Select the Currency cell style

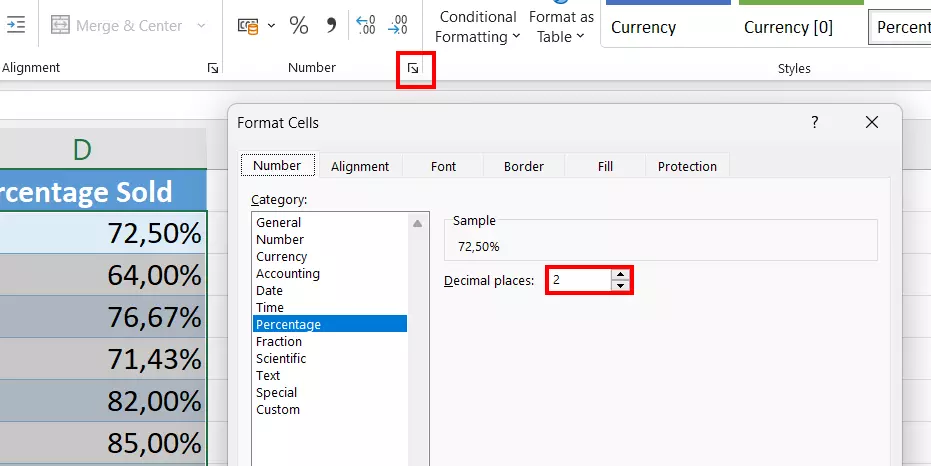pyautogui.click(x=668, y=27)
